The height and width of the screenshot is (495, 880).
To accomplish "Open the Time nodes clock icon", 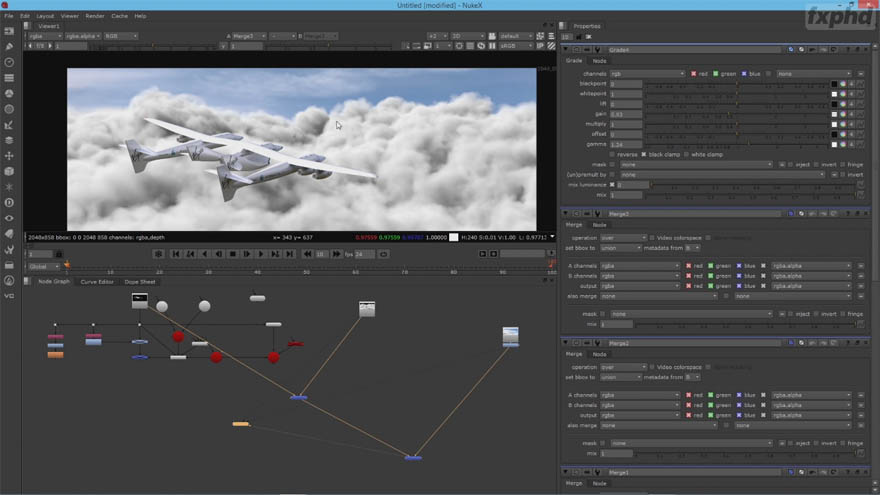I will click(9, 62).
